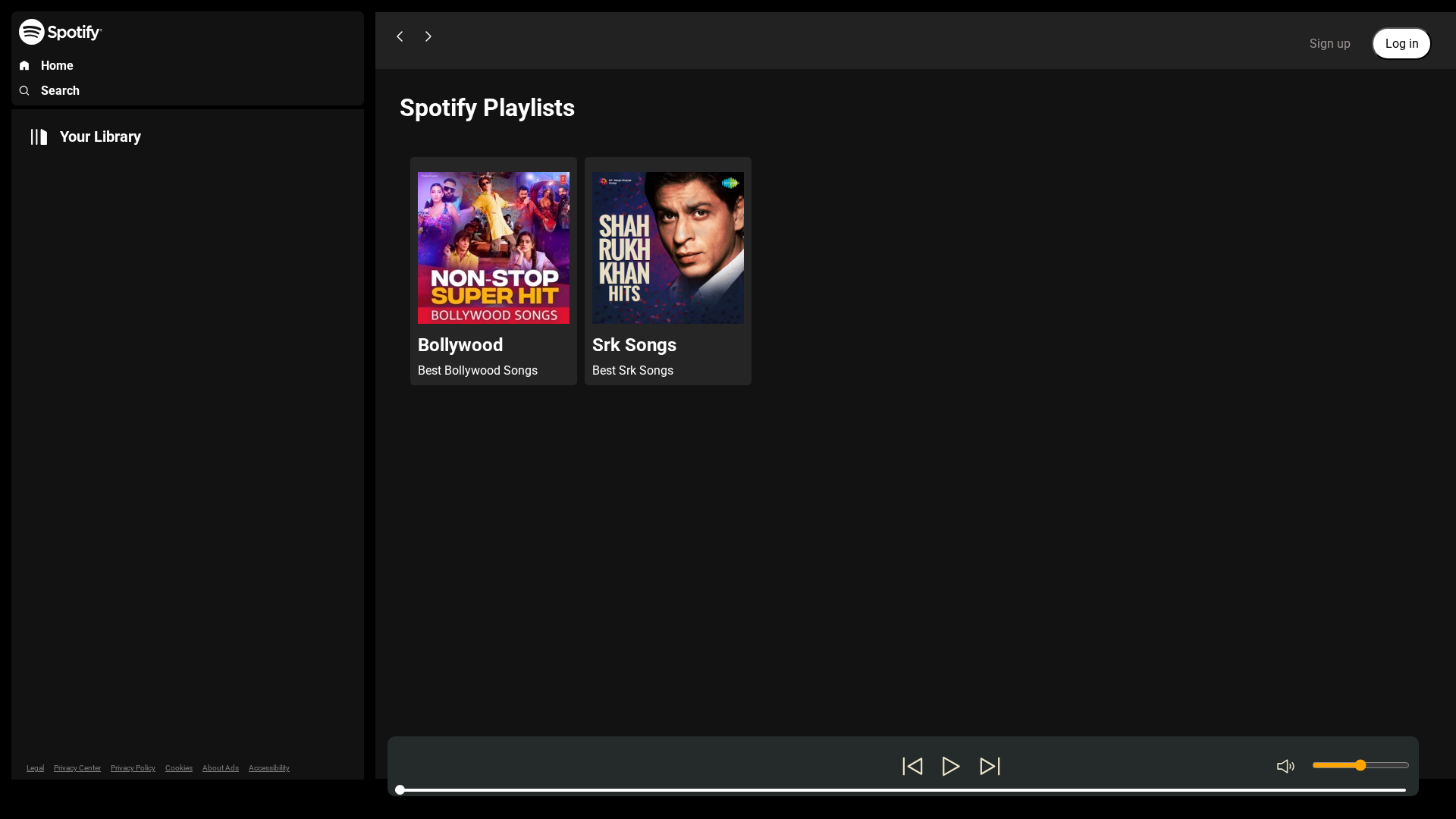1456x819 pixels.
Task: Open Your Library section
Action: coord(100,136)
